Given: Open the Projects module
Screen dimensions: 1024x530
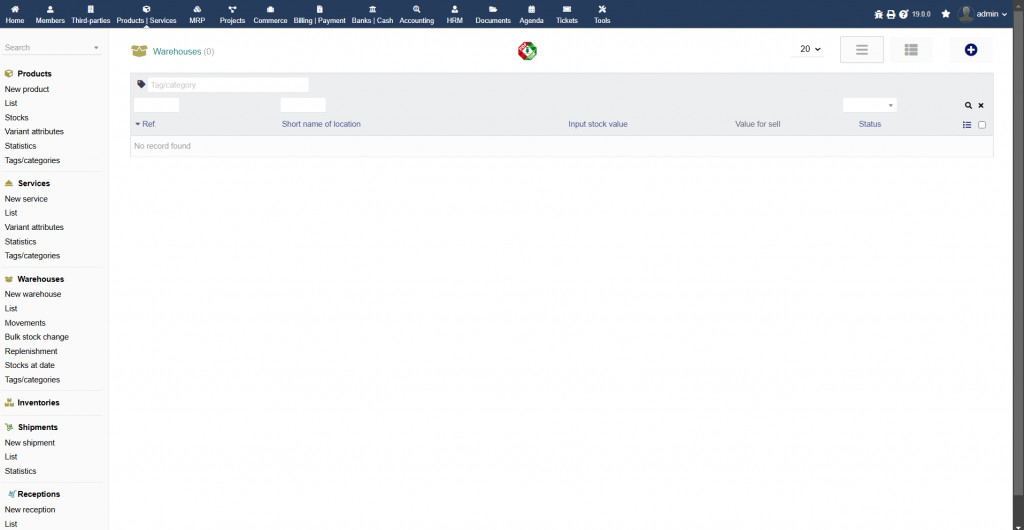Looking at the screenshot, I should coord(232,14).
